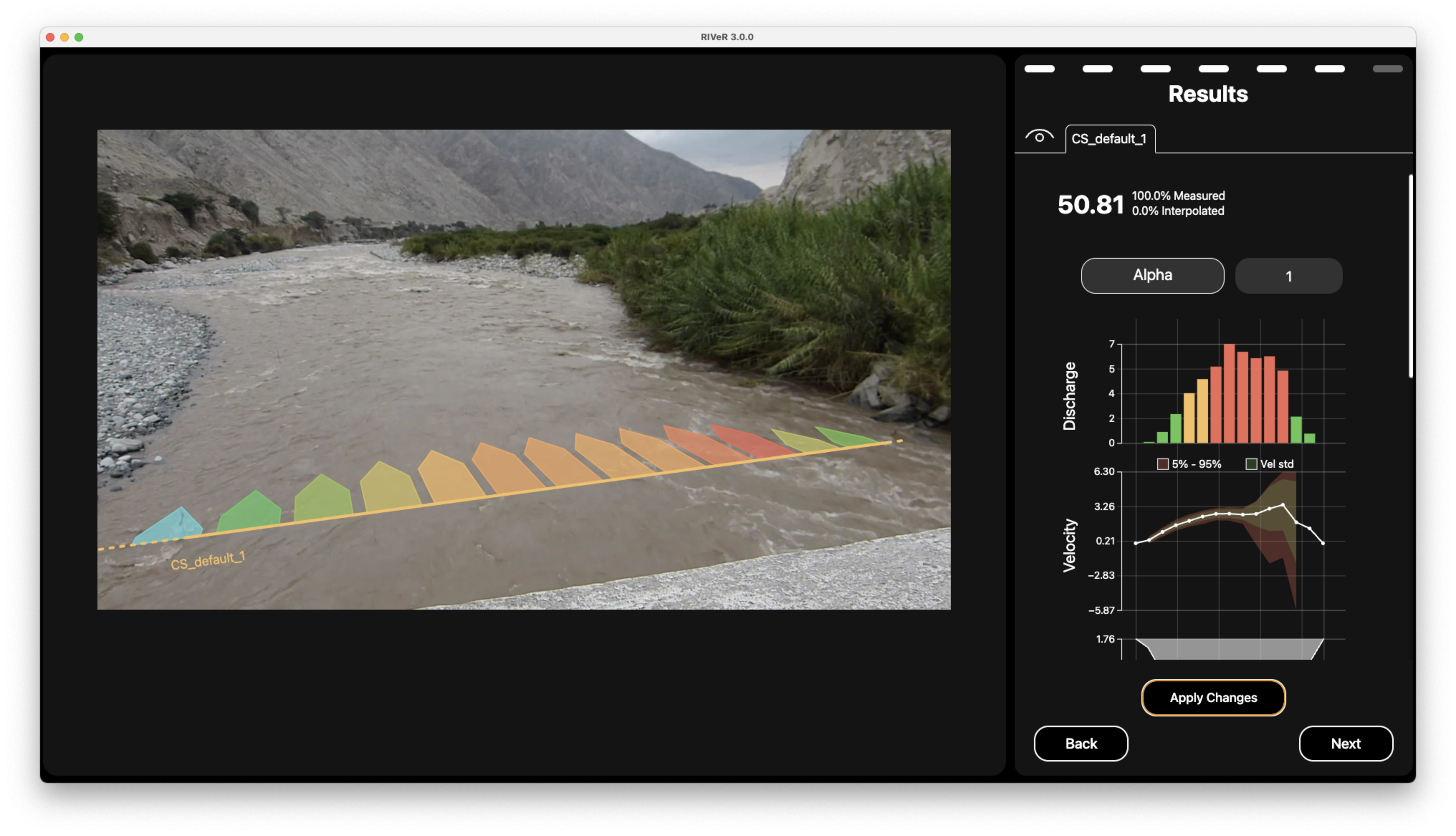Toggle the Vel std legend box
The width and height of the screenshot is (1456, 836).
pyautogui.click(x=1251, y=464)
